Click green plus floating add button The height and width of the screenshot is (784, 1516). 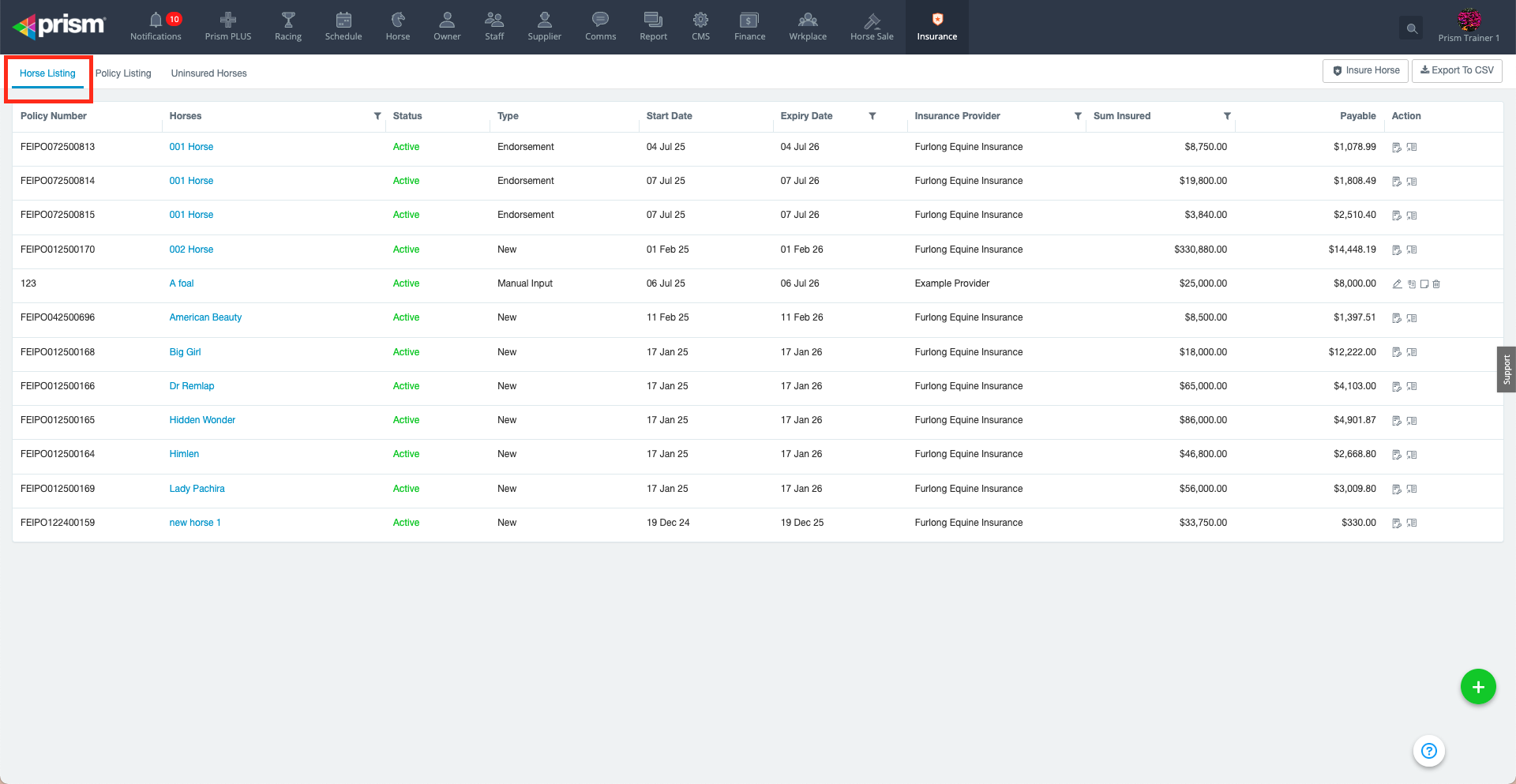[x=1478, y=687]
